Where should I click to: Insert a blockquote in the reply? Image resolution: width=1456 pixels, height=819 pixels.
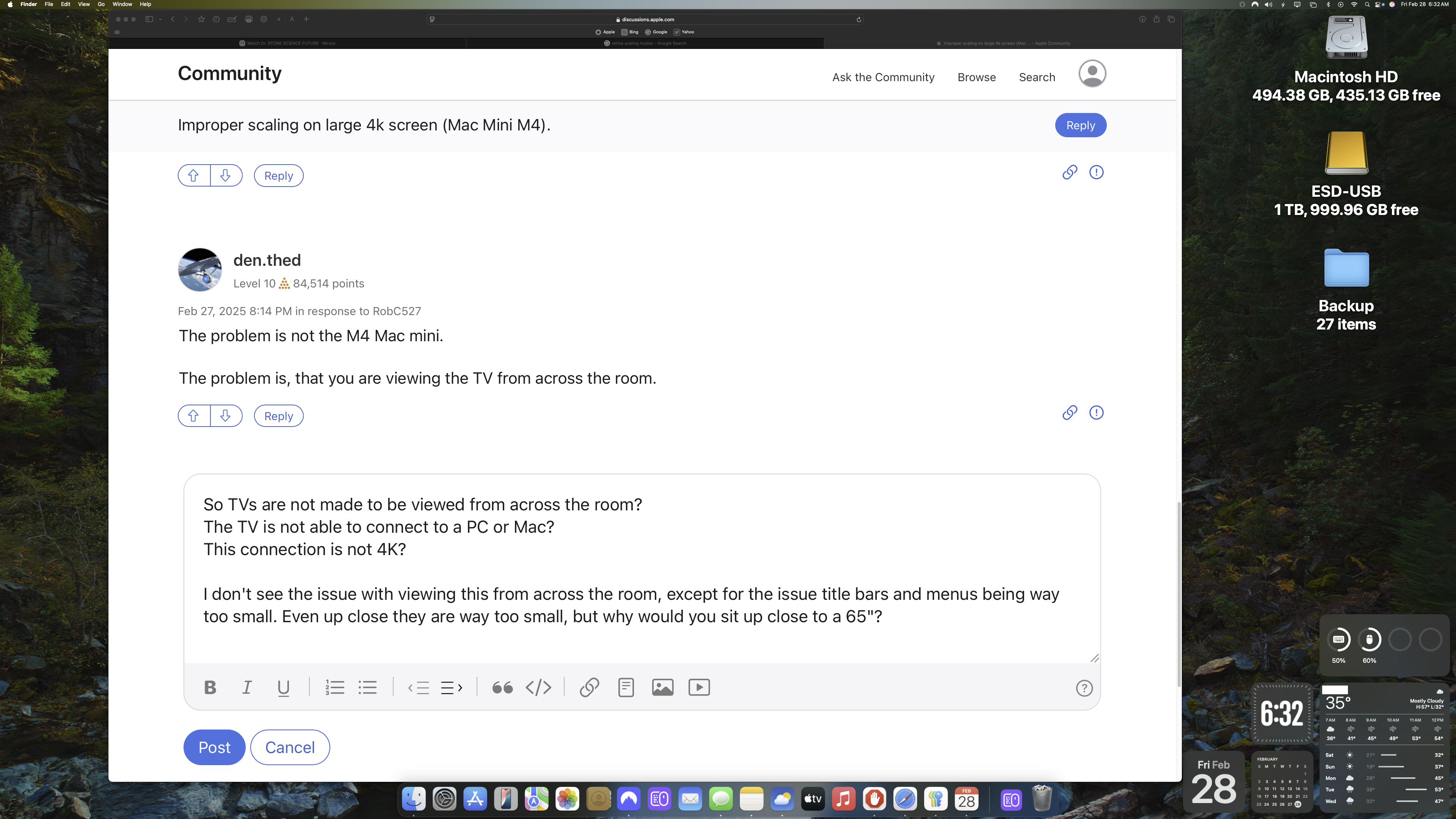502,687
